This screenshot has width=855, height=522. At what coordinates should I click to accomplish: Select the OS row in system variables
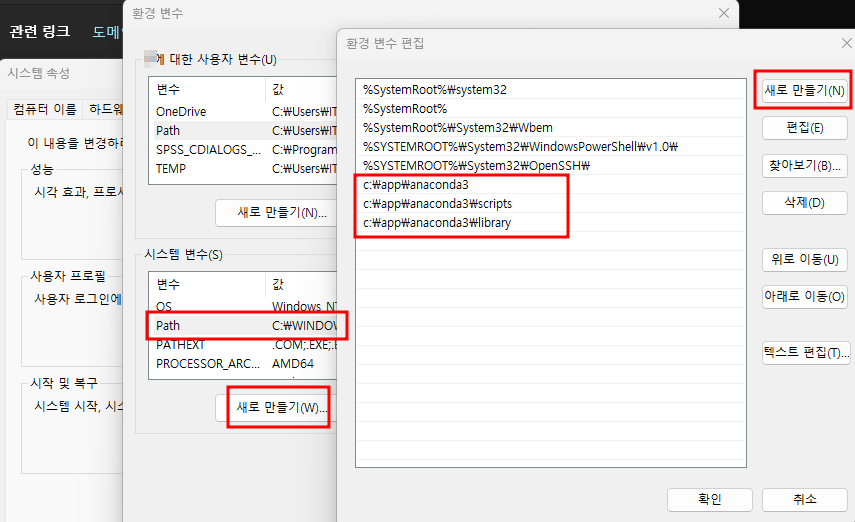tap(243, 306)
